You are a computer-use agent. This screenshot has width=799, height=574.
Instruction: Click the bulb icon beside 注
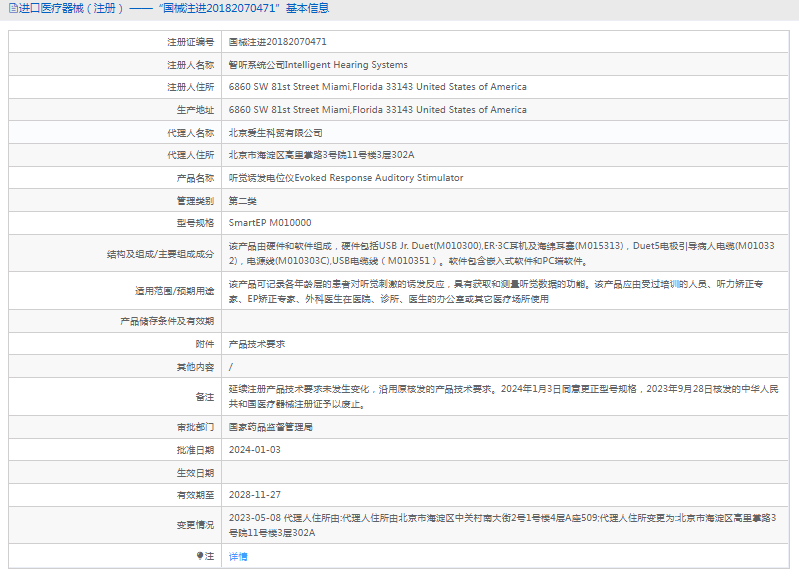(x=199, y=556)
